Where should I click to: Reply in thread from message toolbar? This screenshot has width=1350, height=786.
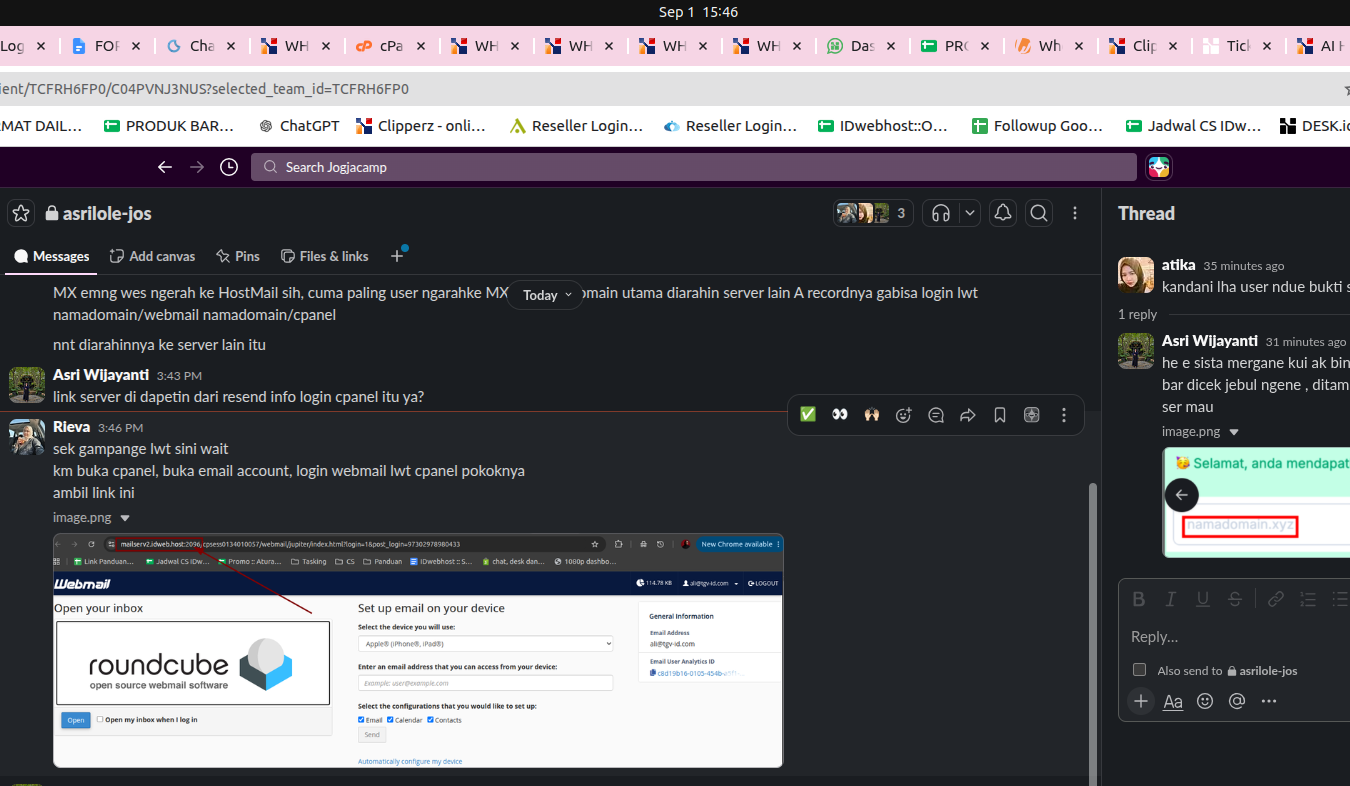(x=936, y=415)
